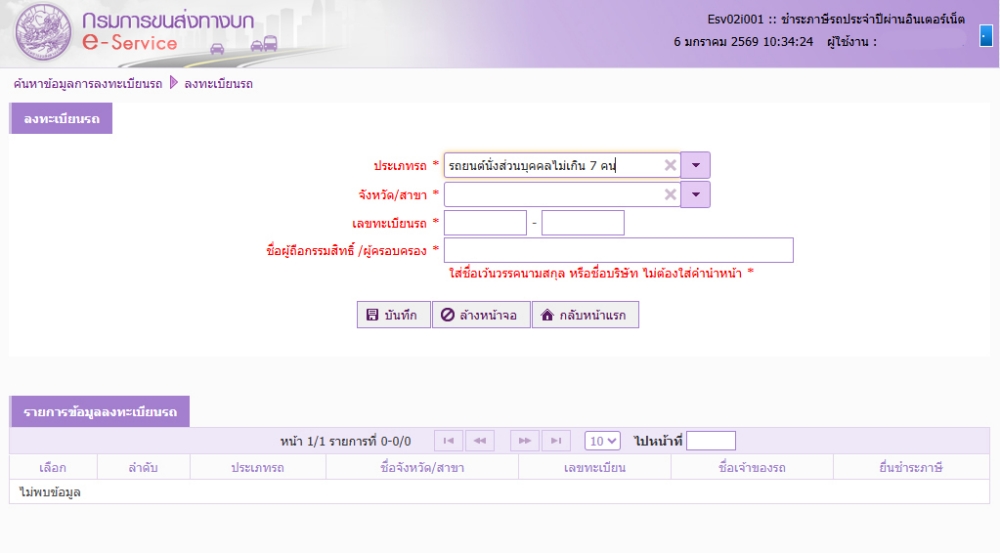Viewport: 1000px width, 553px height.
Task: Select the ลงทะเบียนรถ section tab
Action: [x=61, y=119]
